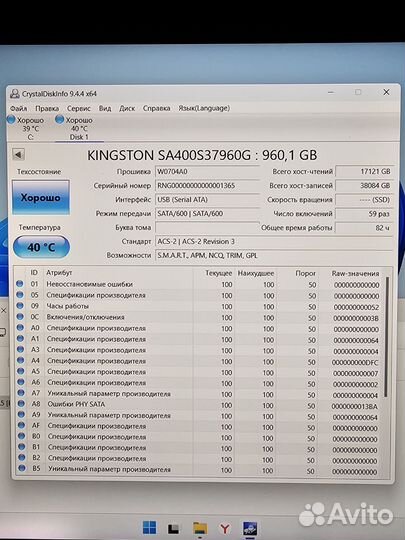Click the Режим передачи field SATA/600
The image size is (405, 540).
207,214
